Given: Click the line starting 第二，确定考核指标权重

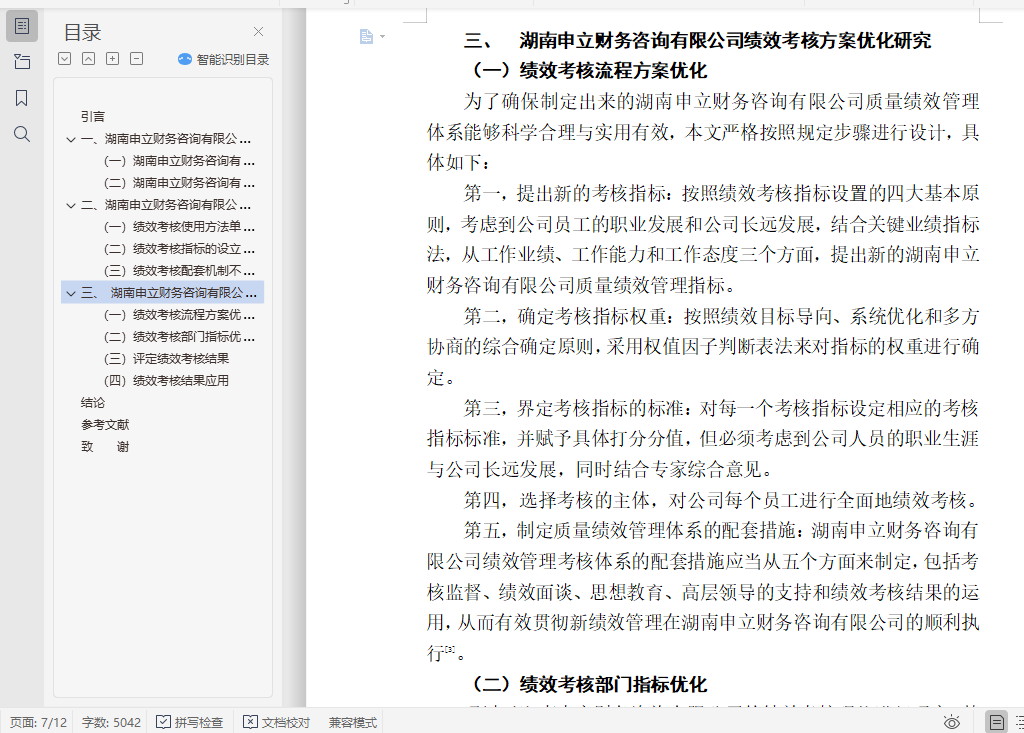Looking at the screenshot, I should [x=722, y=316].
